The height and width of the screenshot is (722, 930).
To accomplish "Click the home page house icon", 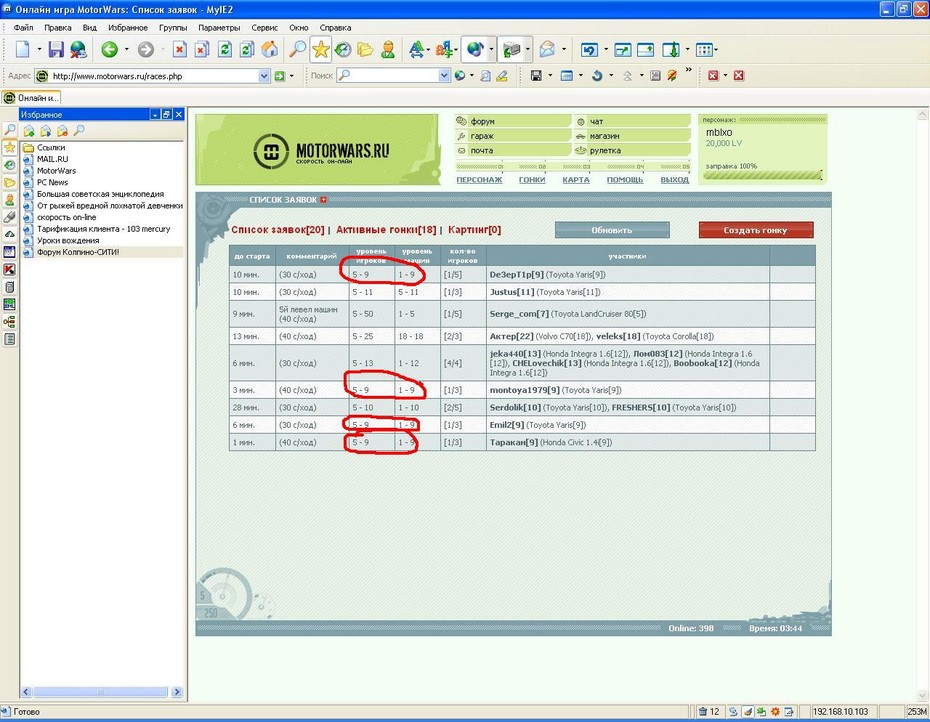I will point(269,50).
